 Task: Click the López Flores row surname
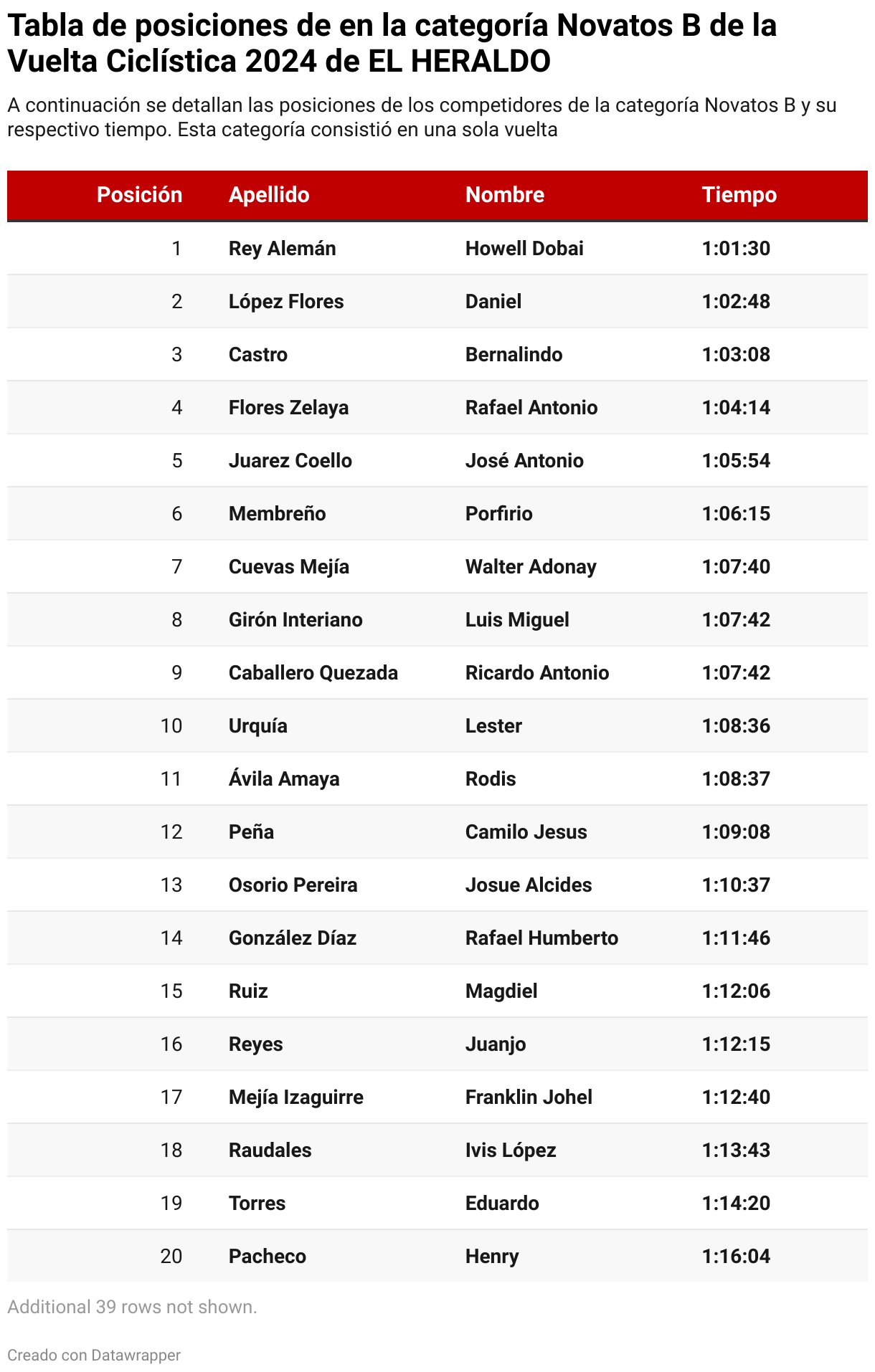286,302
